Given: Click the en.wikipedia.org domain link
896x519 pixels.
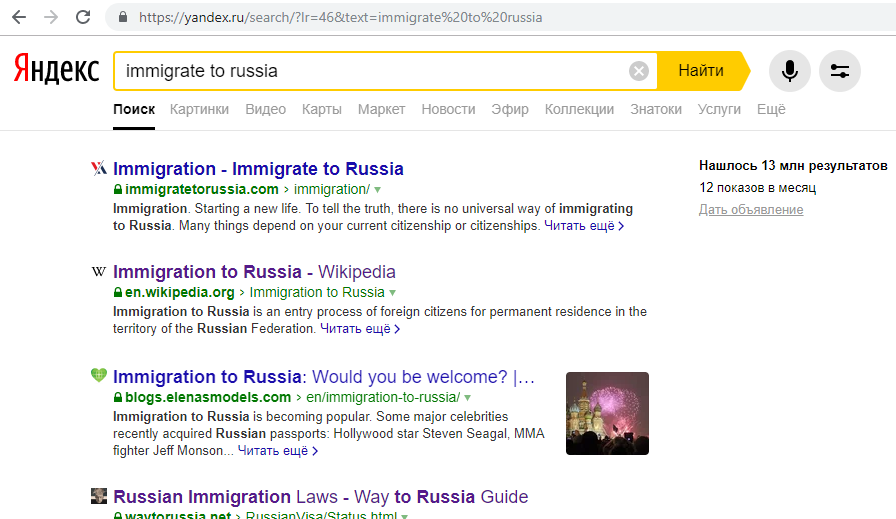Looking at the screenshot, I should [x=179, y=292].
